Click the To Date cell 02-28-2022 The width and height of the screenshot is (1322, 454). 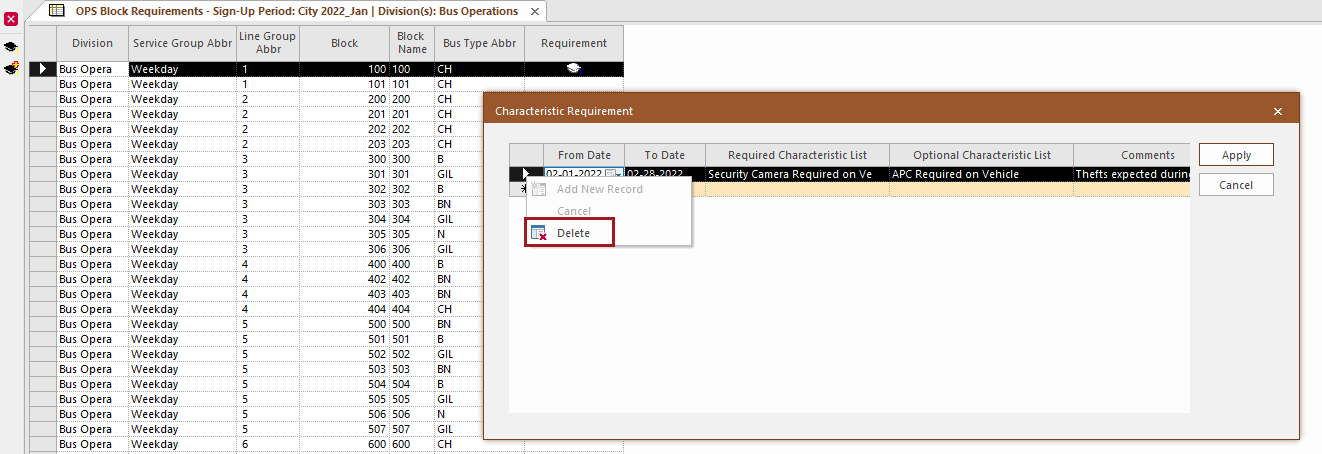pos(665,174)
